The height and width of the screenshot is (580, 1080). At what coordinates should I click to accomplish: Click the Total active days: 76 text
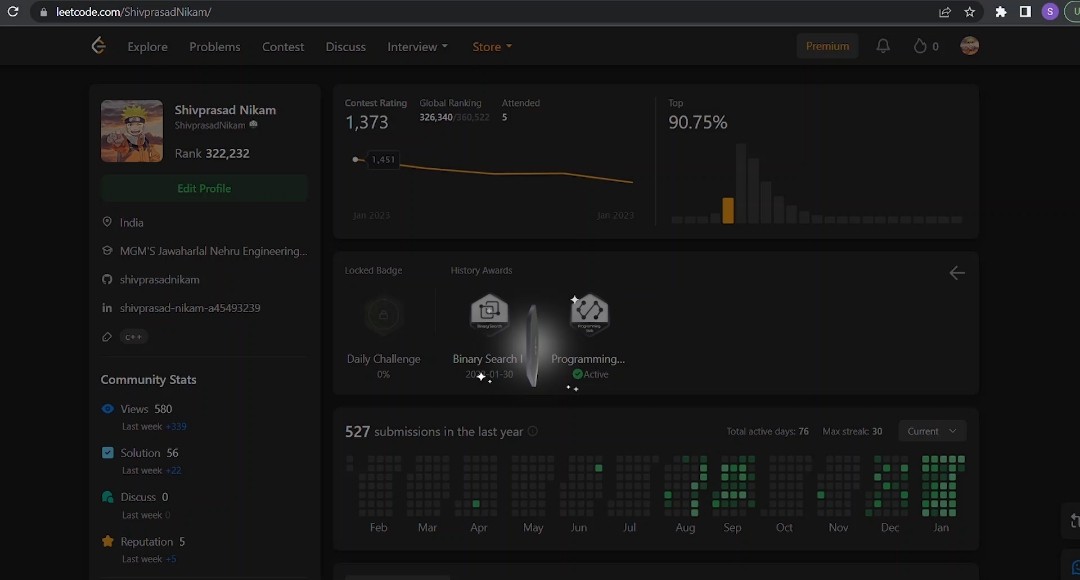(767, 431)
